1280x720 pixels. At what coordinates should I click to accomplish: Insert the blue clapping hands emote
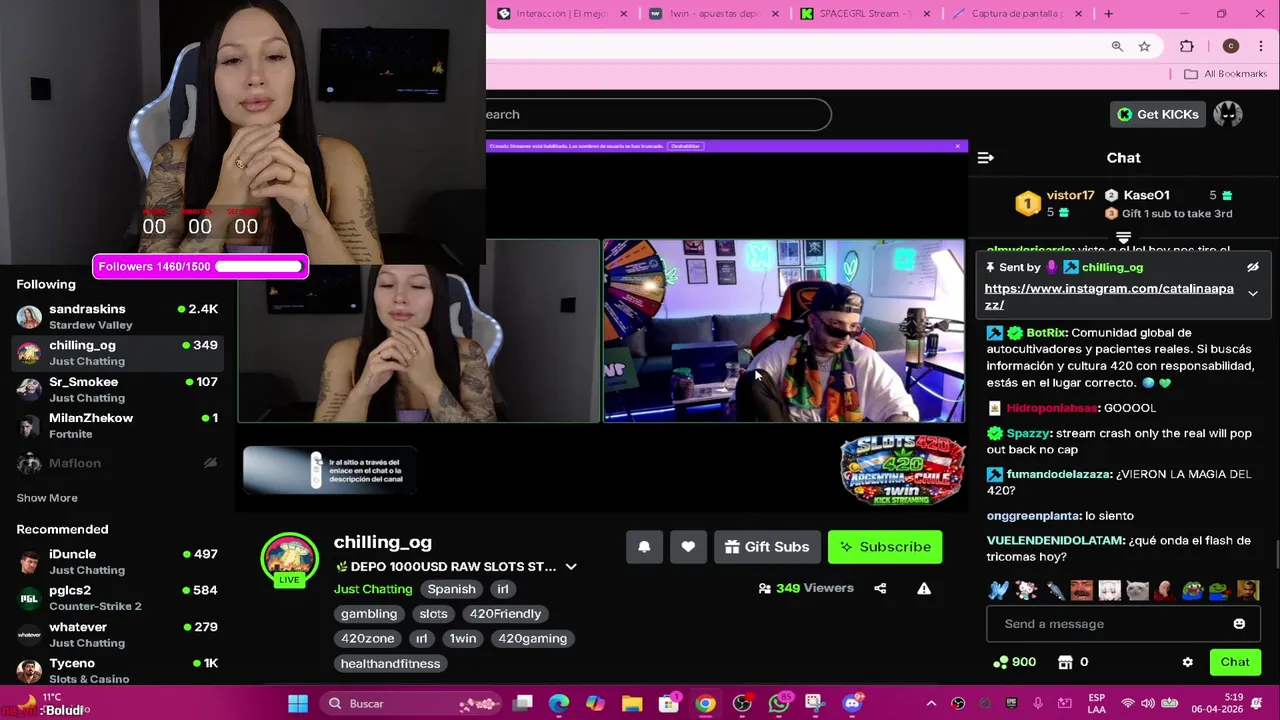tap(998, 590)
